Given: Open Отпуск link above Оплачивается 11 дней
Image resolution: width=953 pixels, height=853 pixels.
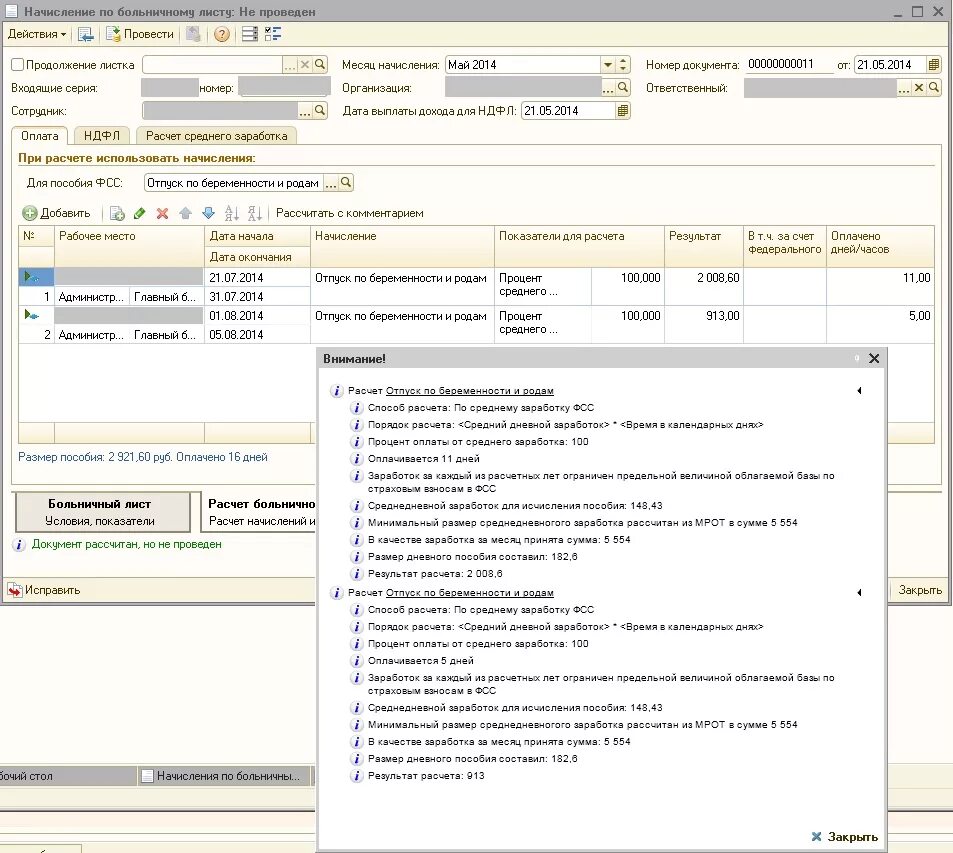Looking at the screenshot, I should 469,391.
